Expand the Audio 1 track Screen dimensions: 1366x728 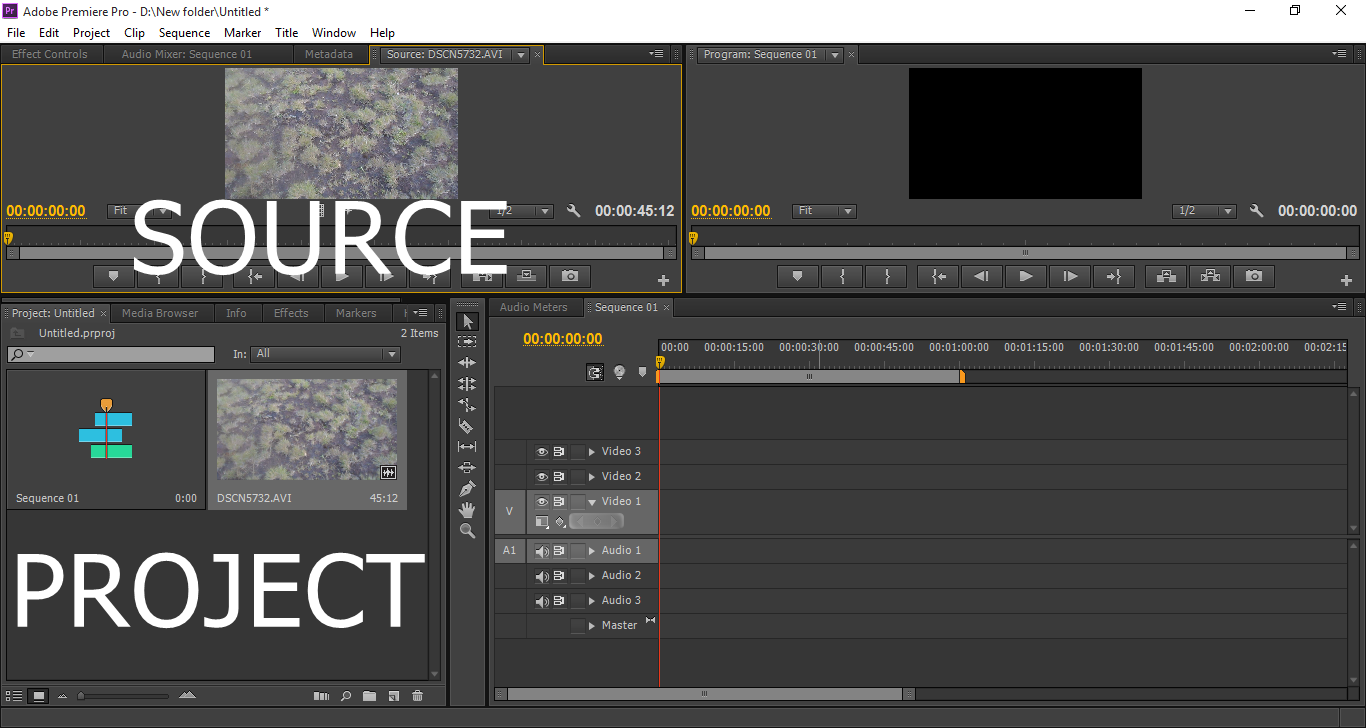point(592,551)
